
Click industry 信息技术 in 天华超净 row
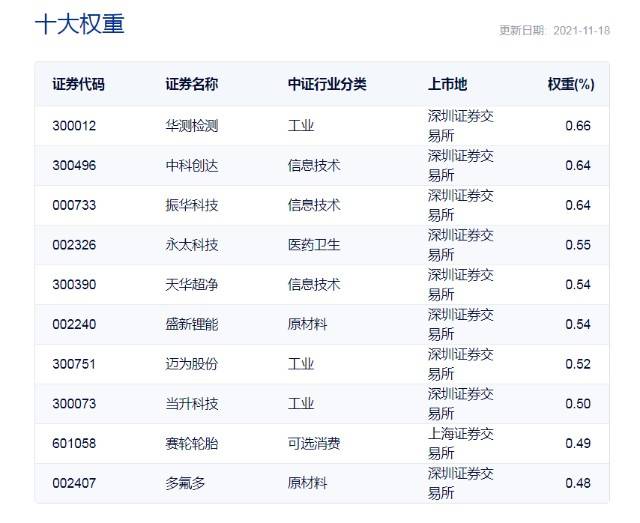click(314, 285)
